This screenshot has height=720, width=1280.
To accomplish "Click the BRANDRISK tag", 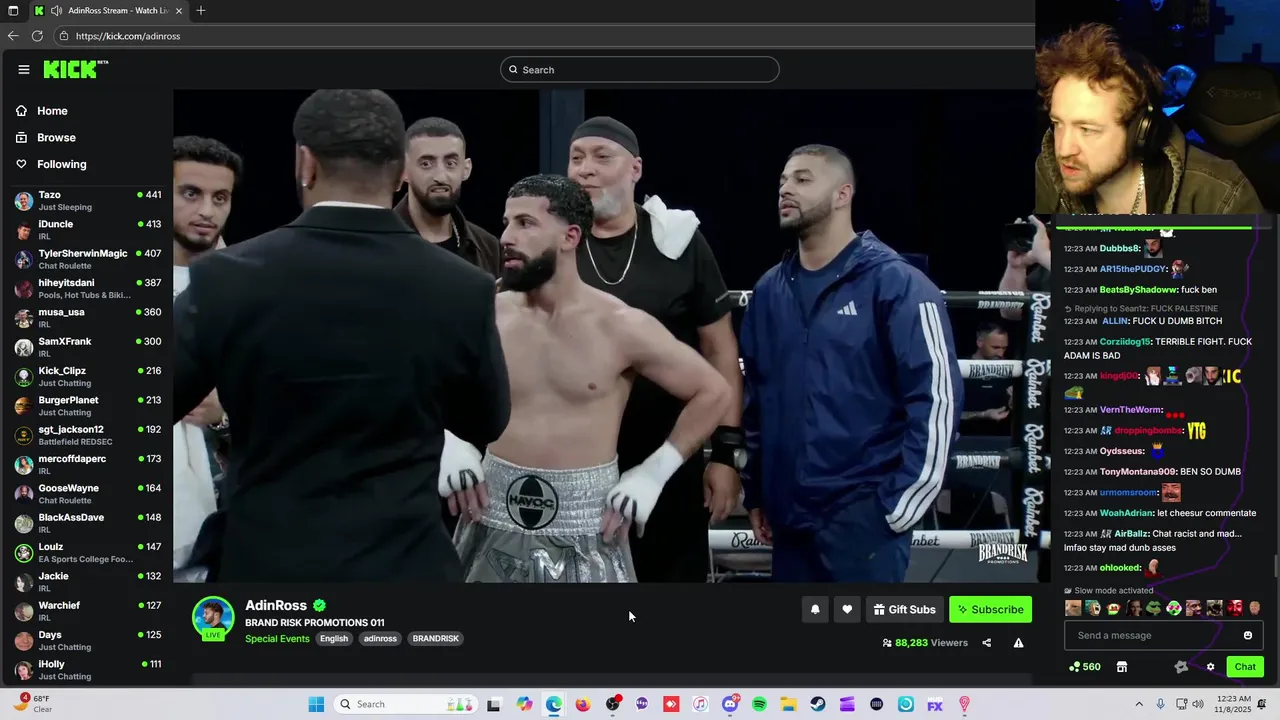I will click(x=436, y=639).
